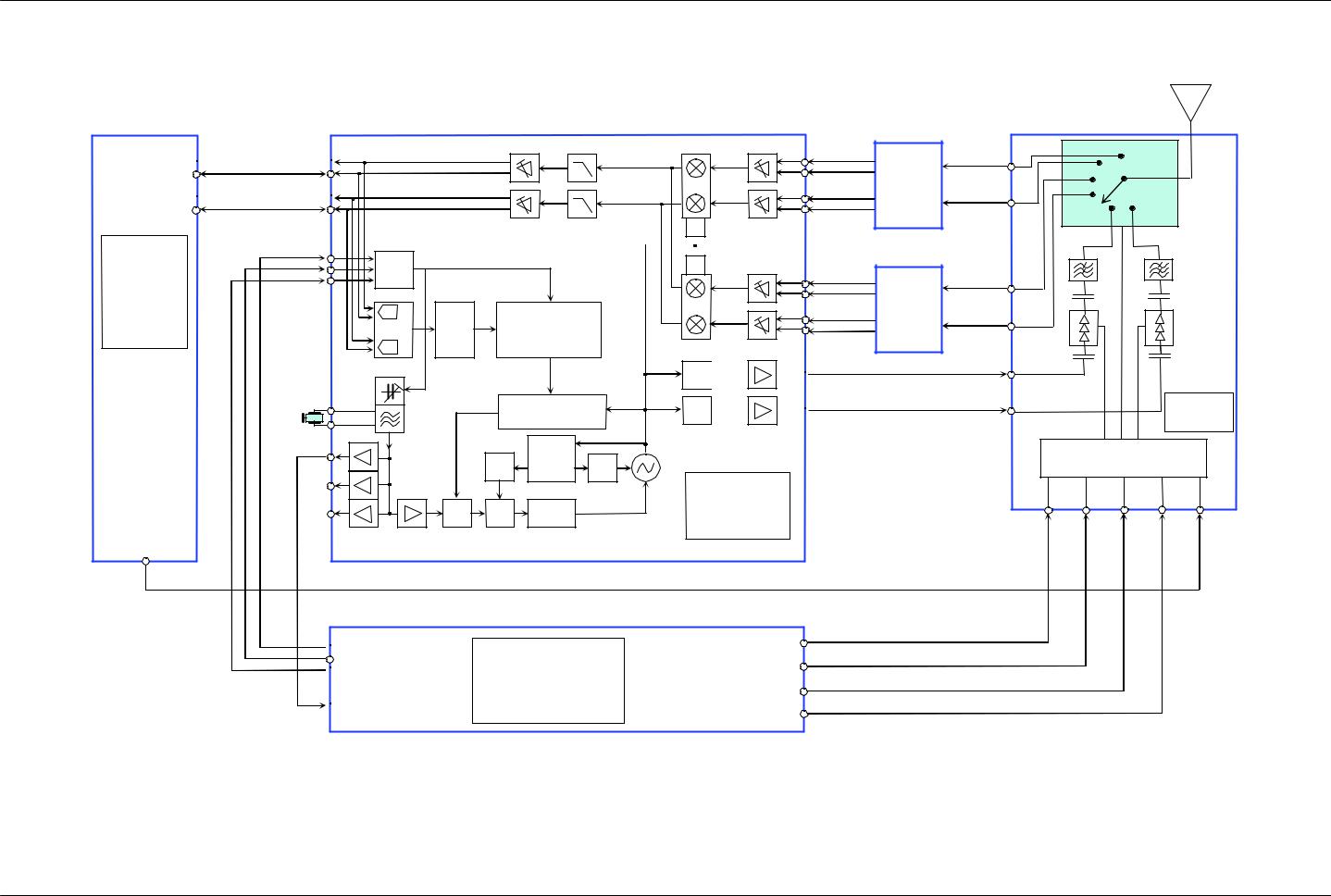
Task: Click the rightmost port circle under the right module
Action: (x=1200, y=511)
